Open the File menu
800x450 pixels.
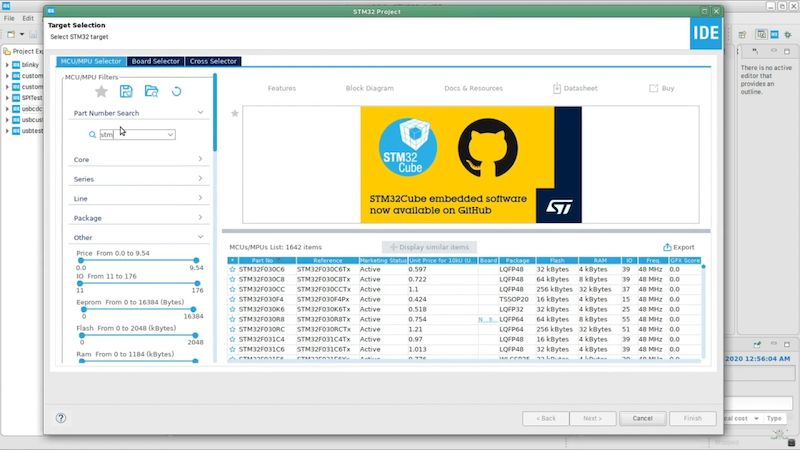[x=9, y=18]
